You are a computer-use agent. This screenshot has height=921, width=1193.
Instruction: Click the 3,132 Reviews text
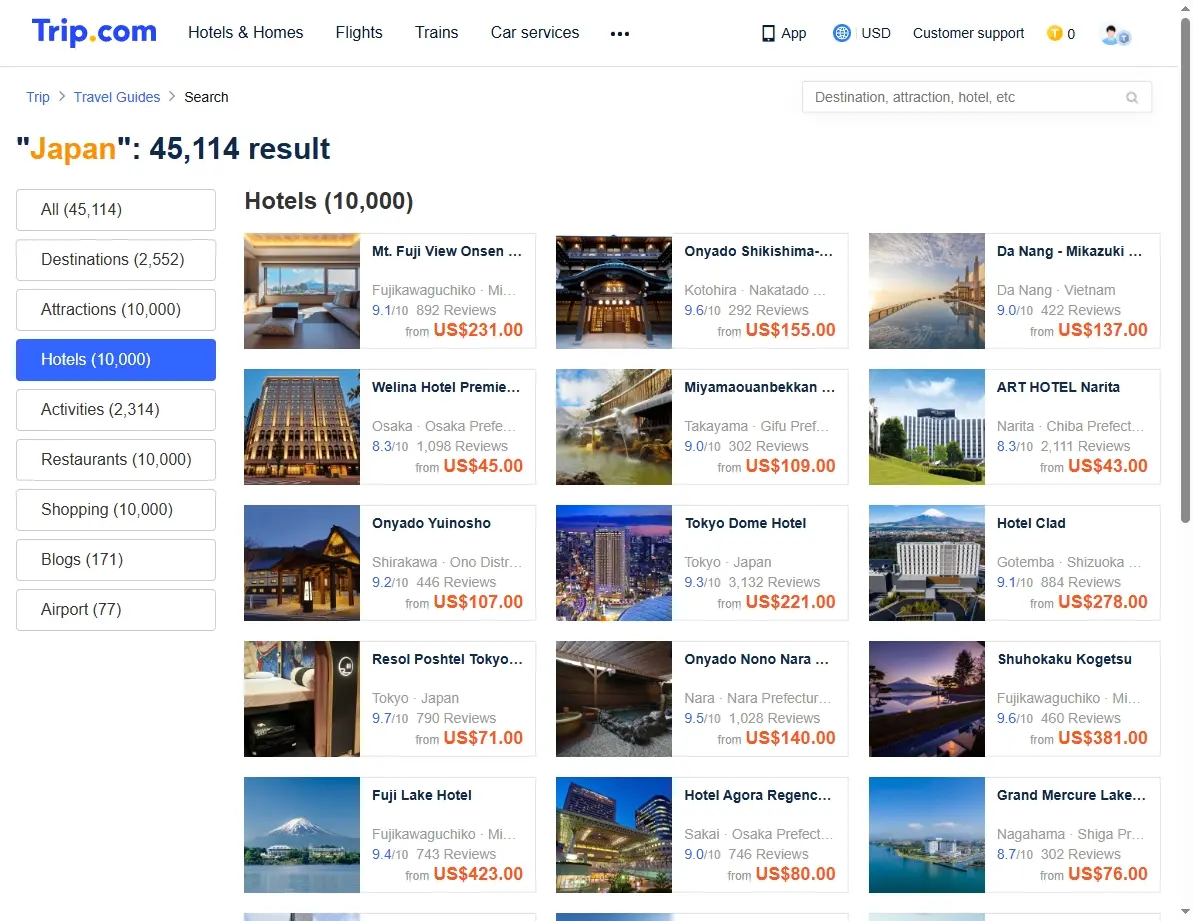775,583
